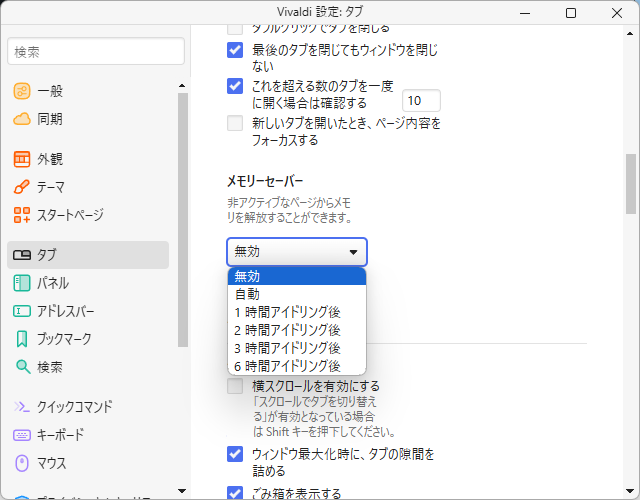Click the settings 検索 input field
This screenshot has height=500, width=640.
pos(96,51)
